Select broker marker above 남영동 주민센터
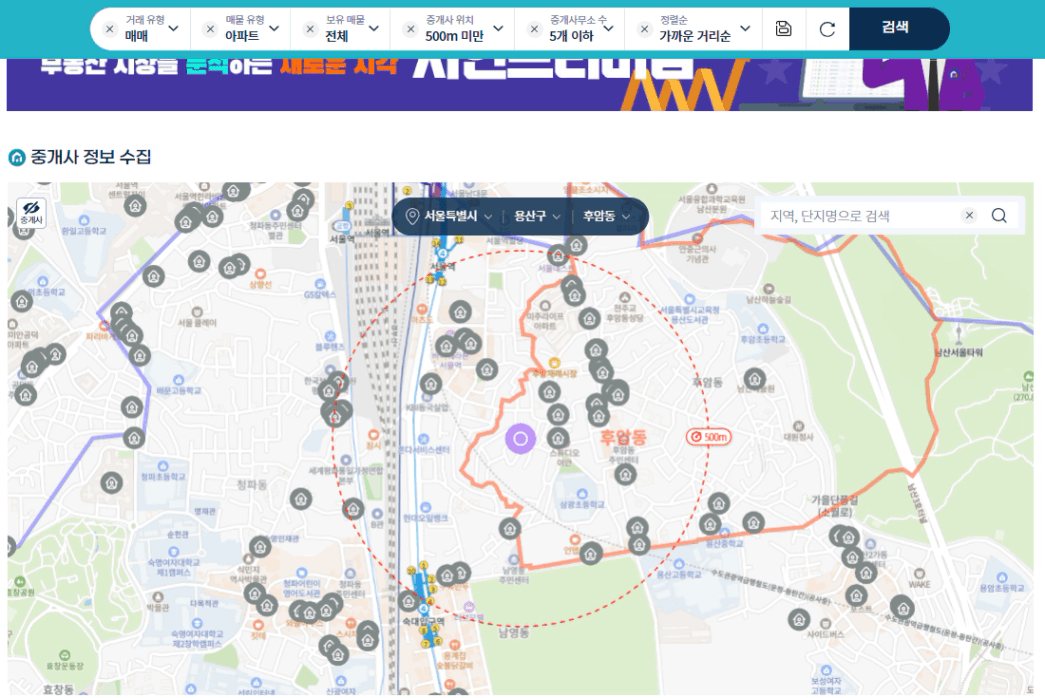 (510, 529)
